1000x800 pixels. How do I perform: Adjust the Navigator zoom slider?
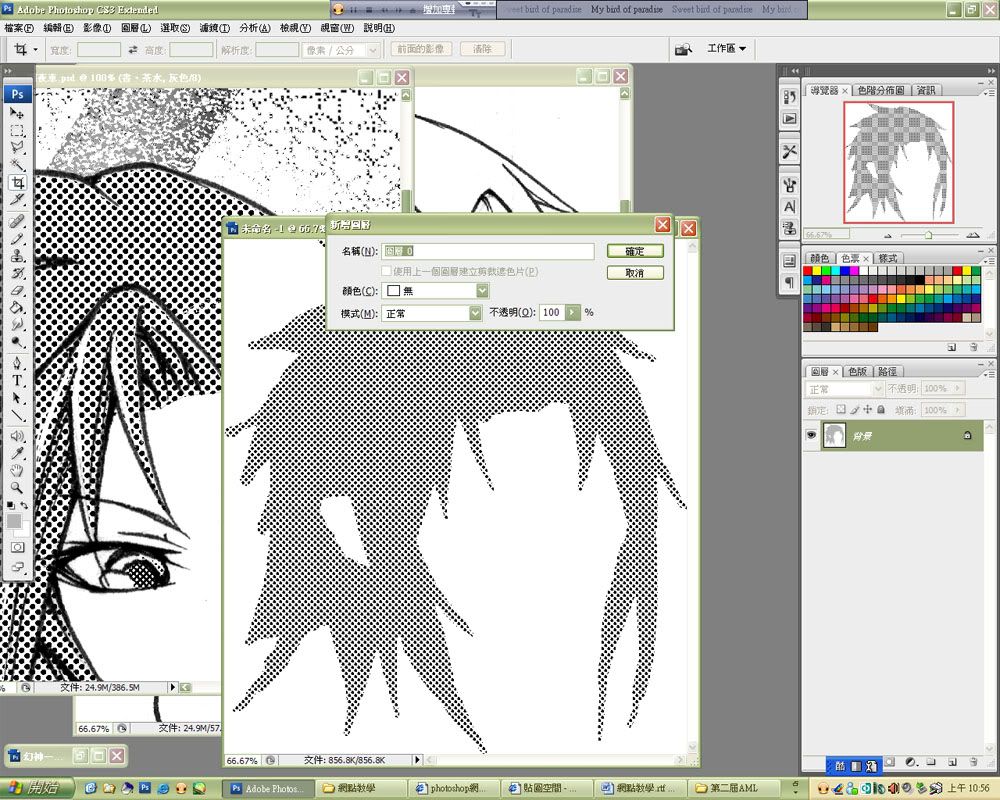(928, 235)
